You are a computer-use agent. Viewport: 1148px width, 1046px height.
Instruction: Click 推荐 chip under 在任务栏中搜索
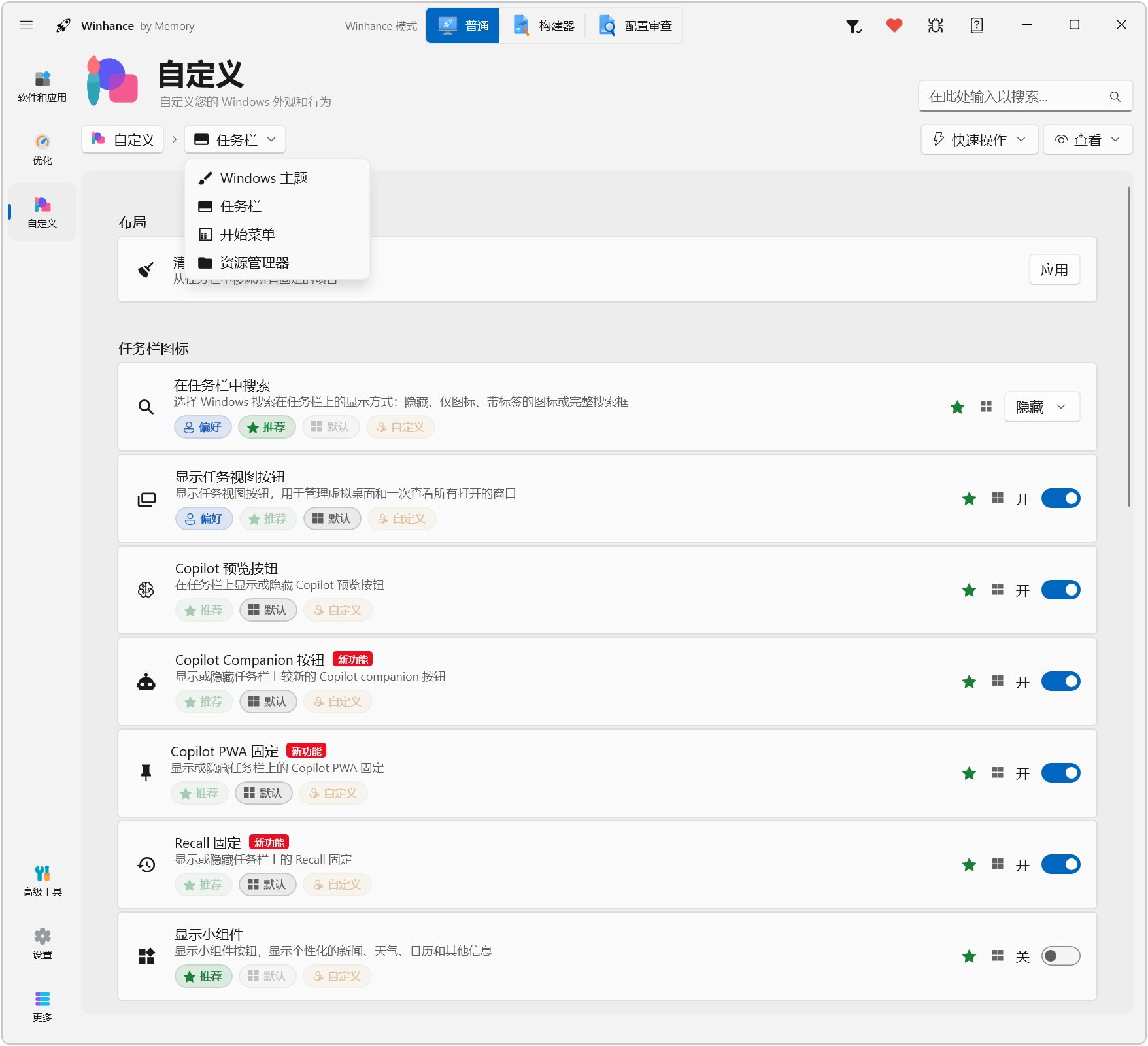(267, 427)
